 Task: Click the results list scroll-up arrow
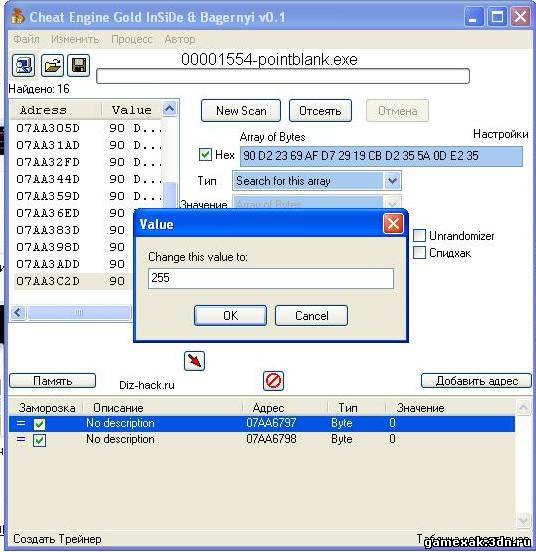point(170,109)
